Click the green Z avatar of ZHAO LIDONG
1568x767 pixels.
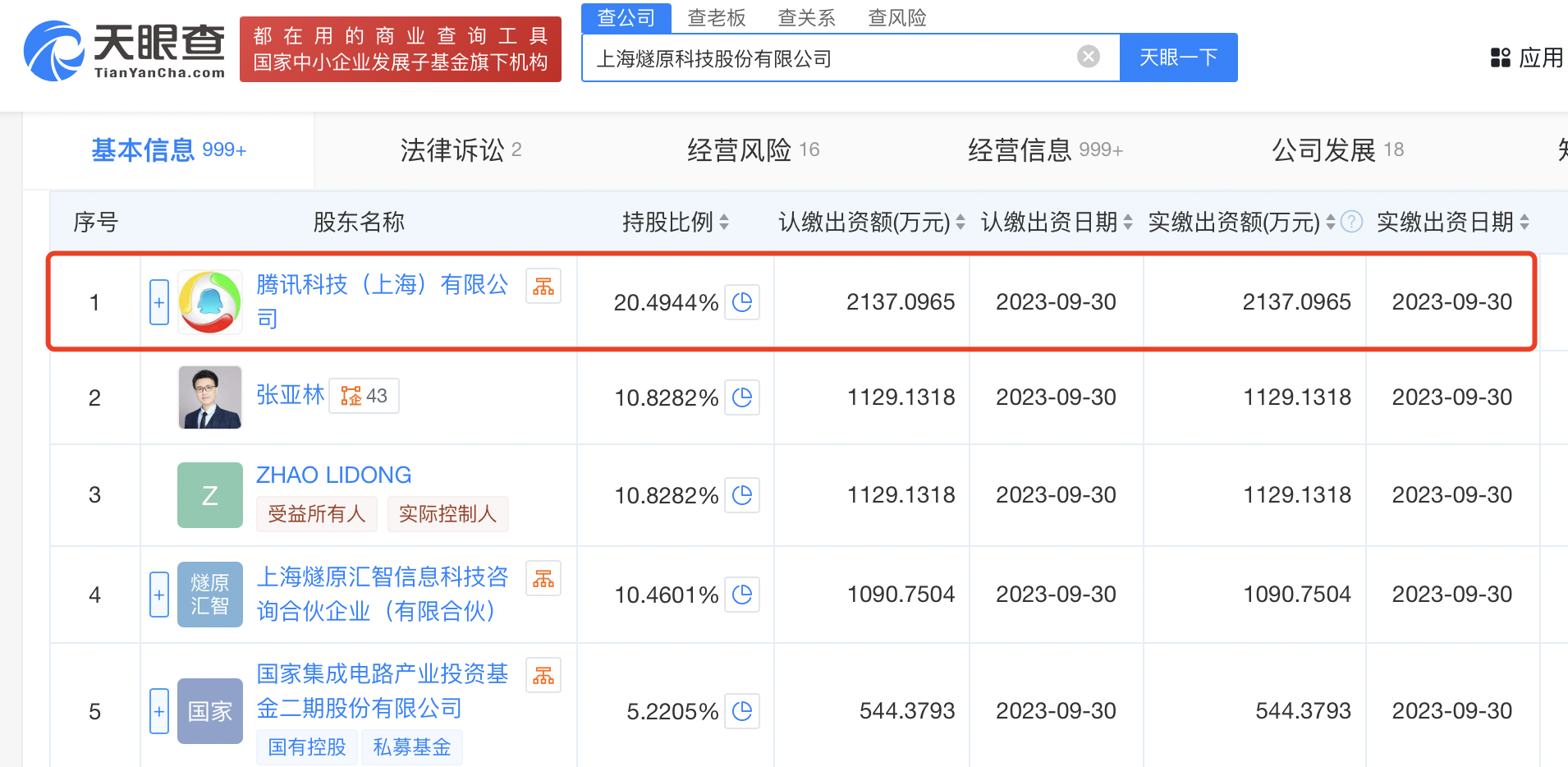210,495
